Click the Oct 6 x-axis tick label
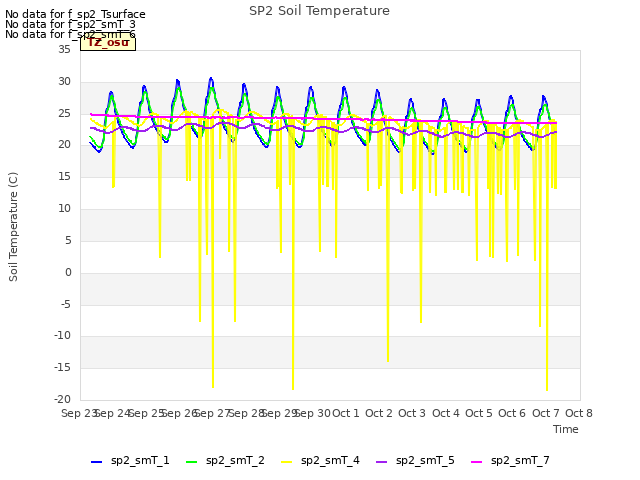Viewport: 640px width, 480px height. point(512,413)
